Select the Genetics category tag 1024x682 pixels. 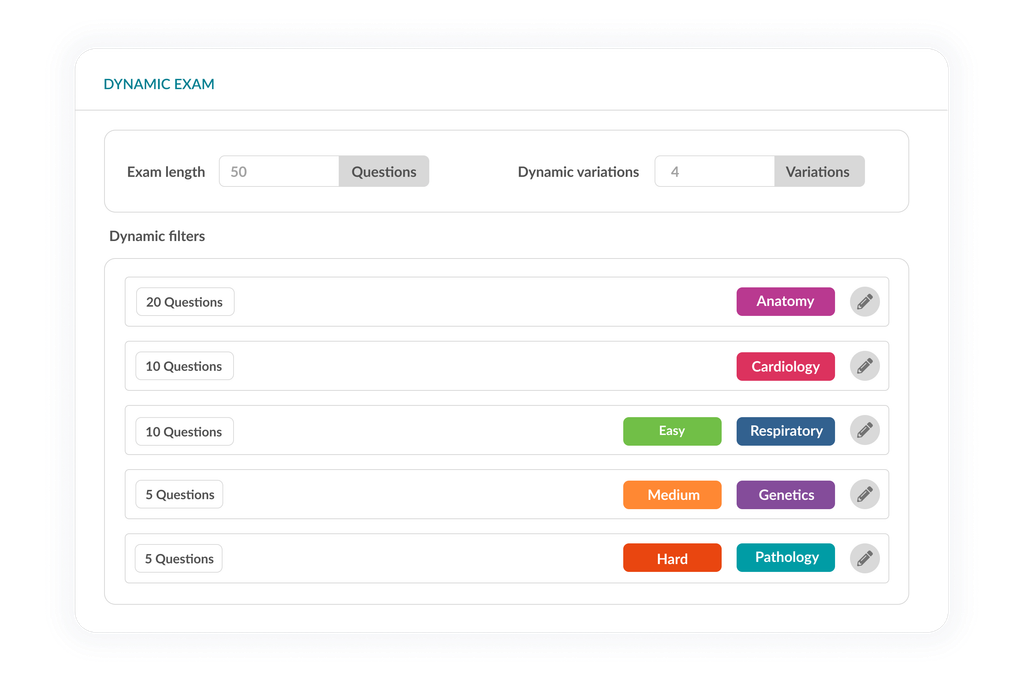click(x=785, y=494)
